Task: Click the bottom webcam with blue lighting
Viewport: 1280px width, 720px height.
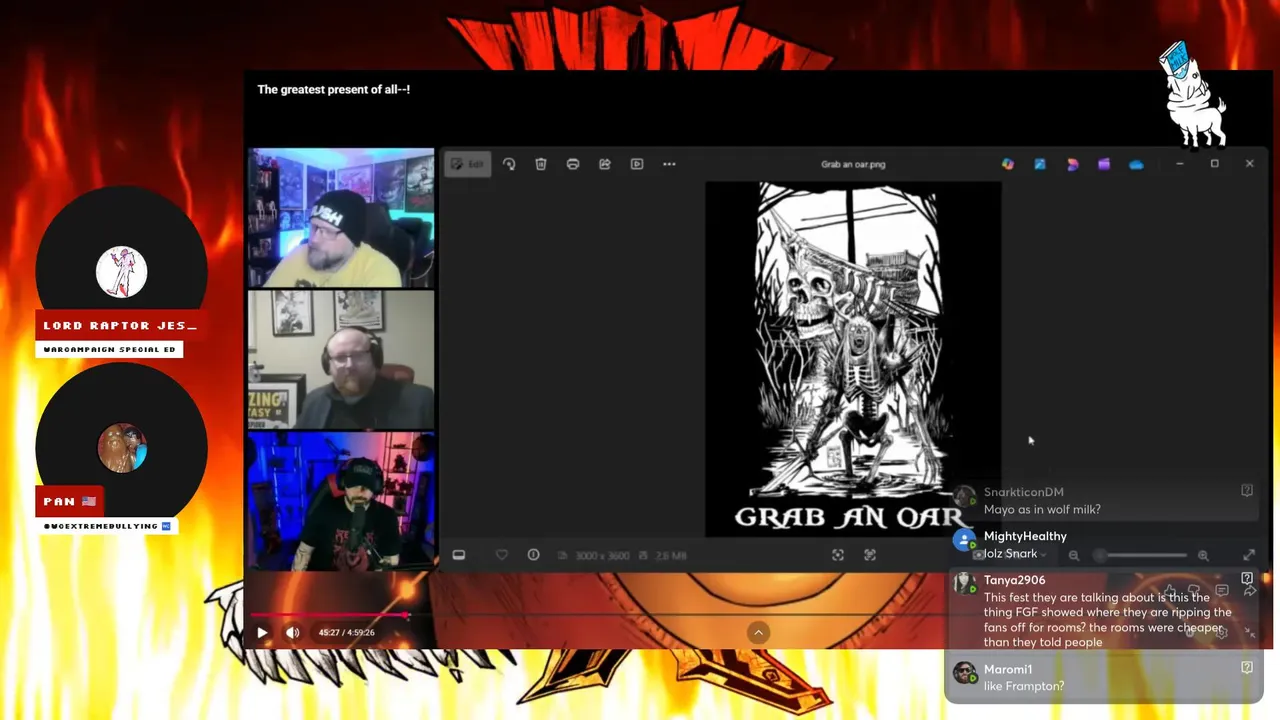Action: coord(341,501)
